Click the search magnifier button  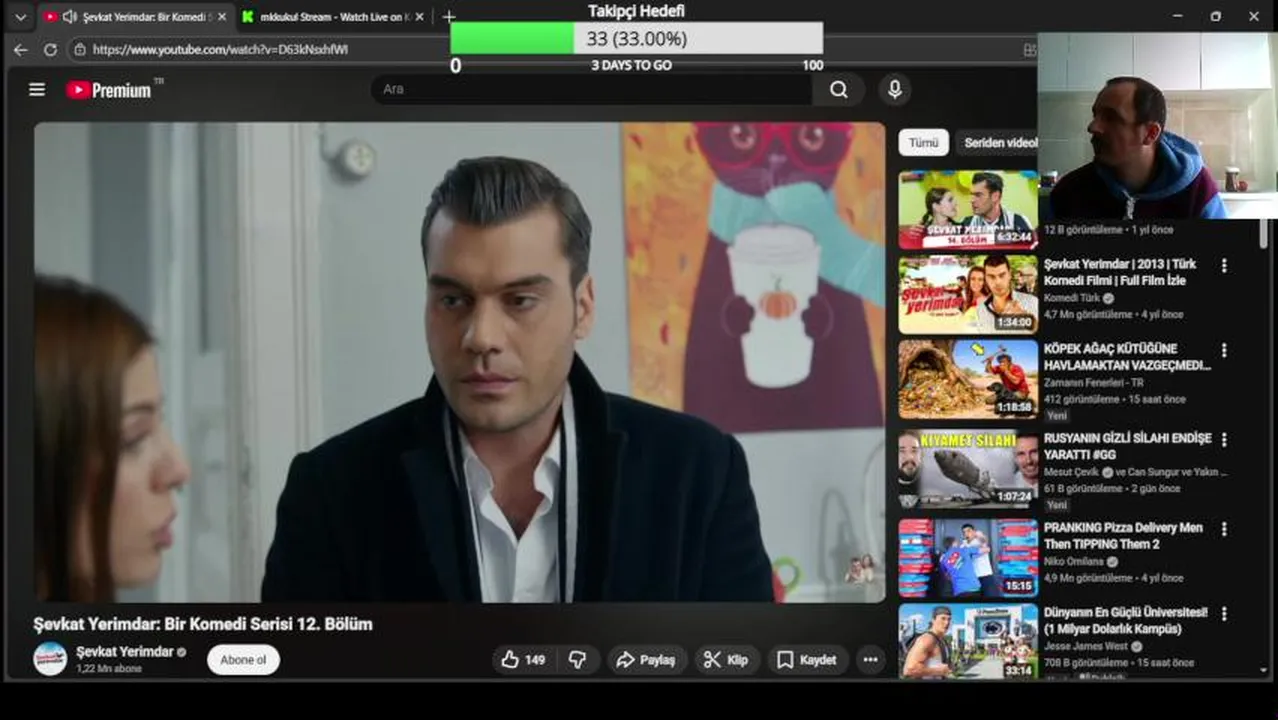pos(839,90)
